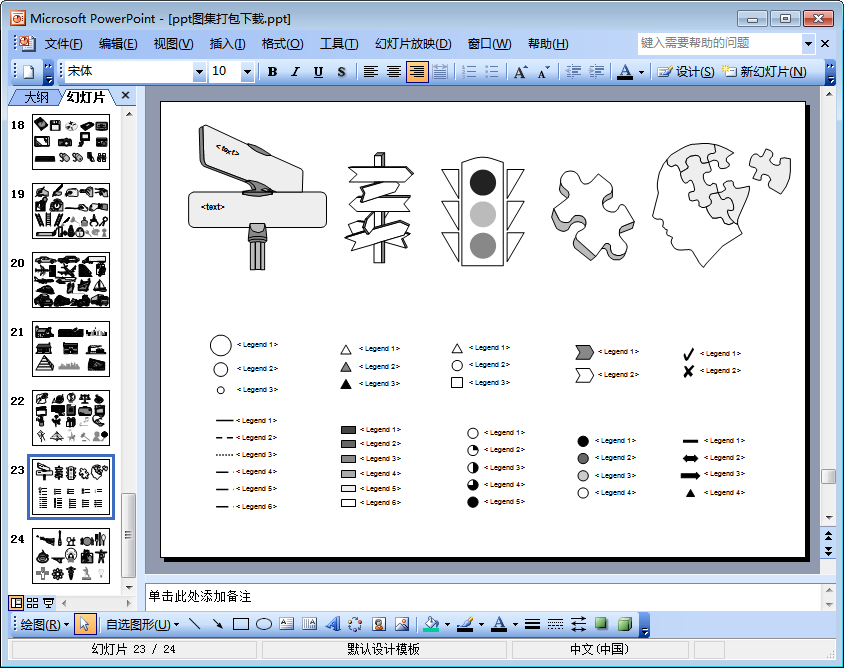Open the 插入 menu
Viewport: 844px width, 668px height.
[x=227, y=44]
